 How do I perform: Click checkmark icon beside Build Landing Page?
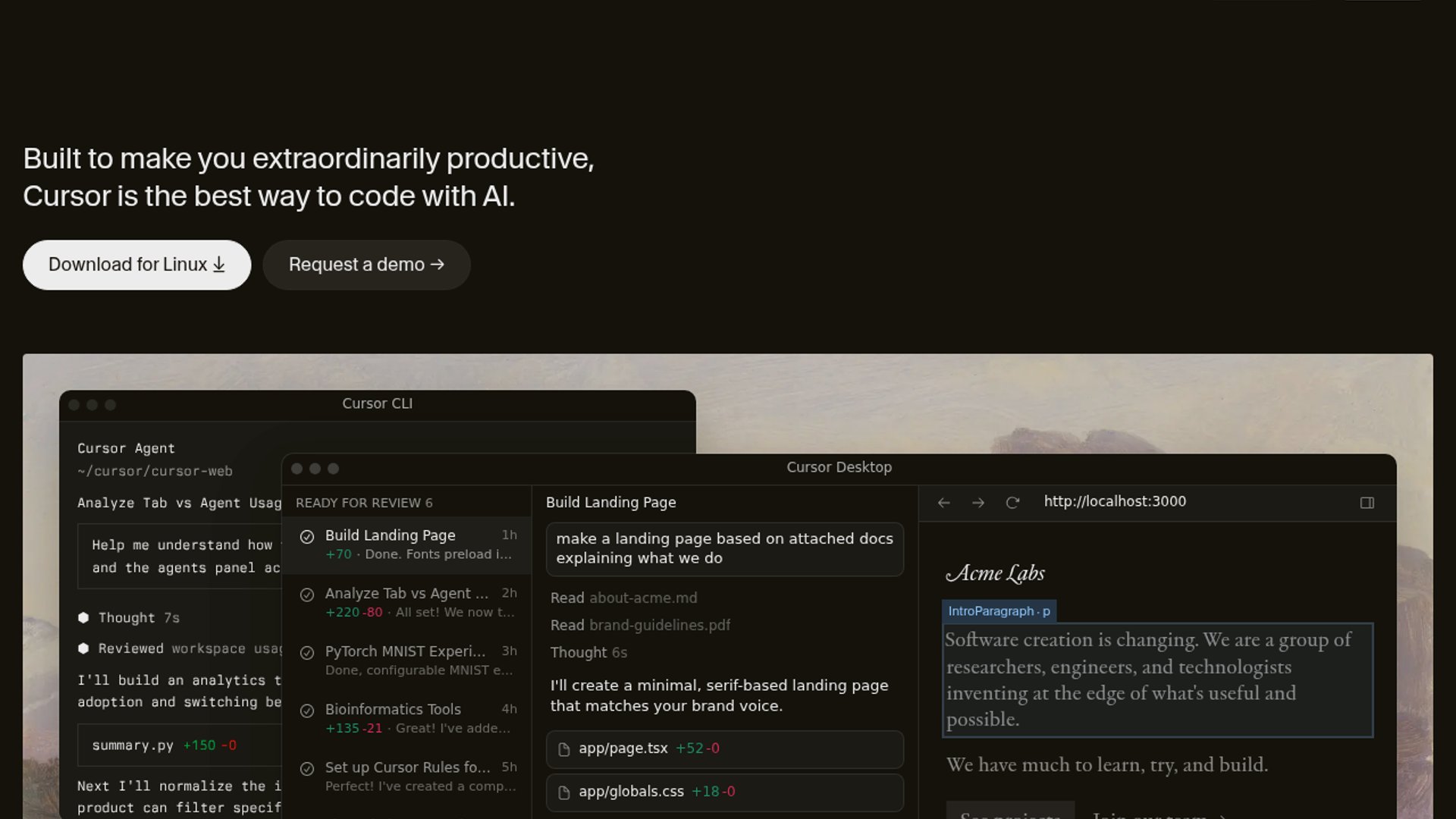tap(307, 537)
